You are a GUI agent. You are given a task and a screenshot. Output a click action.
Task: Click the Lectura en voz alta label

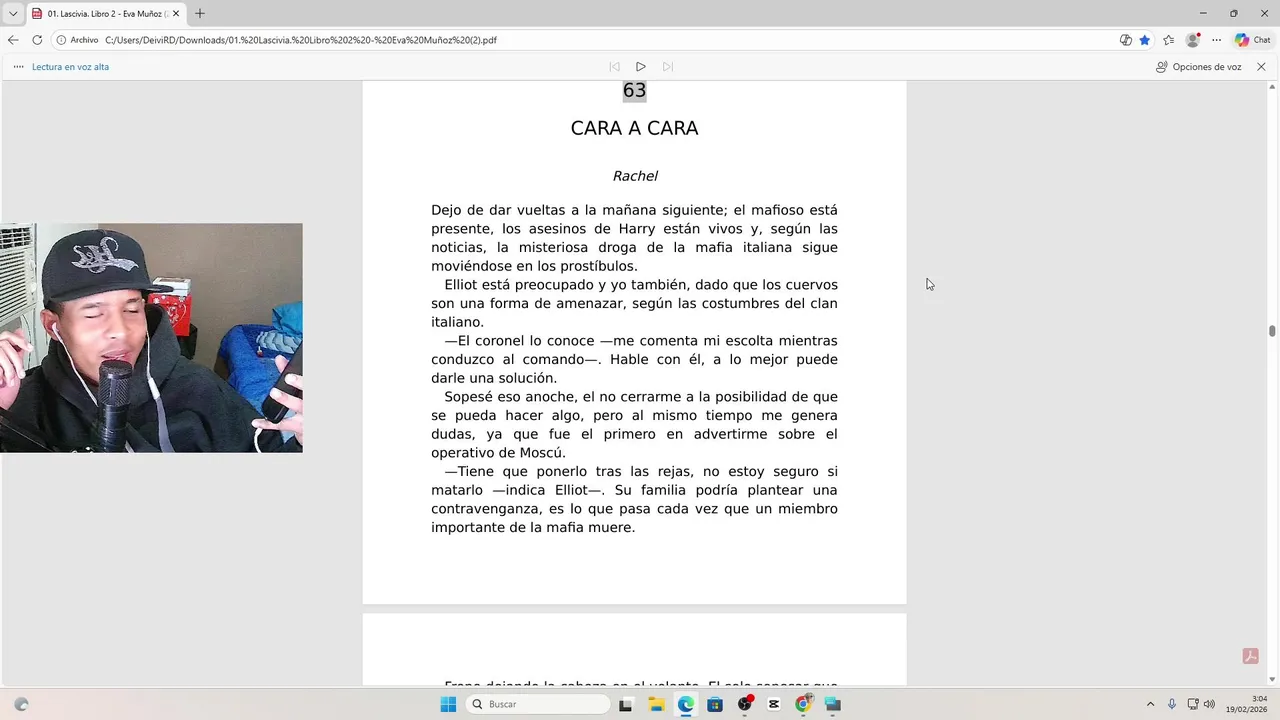(x=70, y=67)
